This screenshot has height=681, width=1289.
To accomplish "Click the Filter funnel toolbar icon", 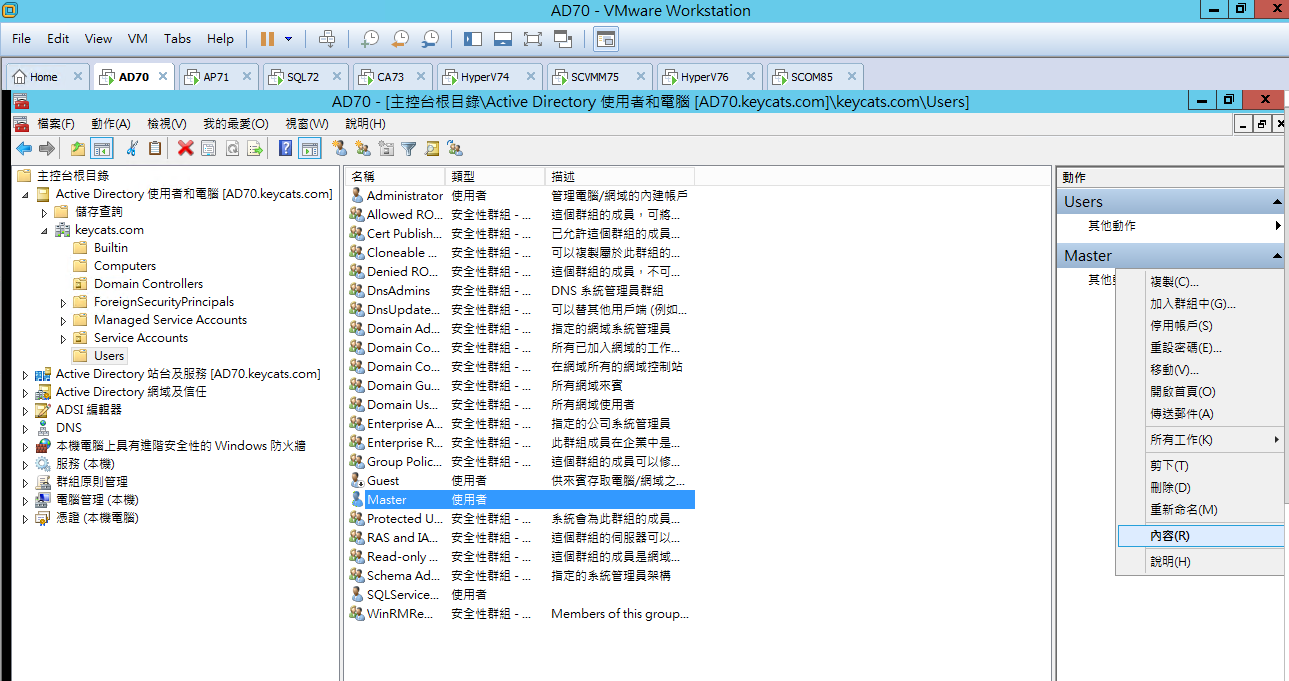I will (x=409, y=148).
